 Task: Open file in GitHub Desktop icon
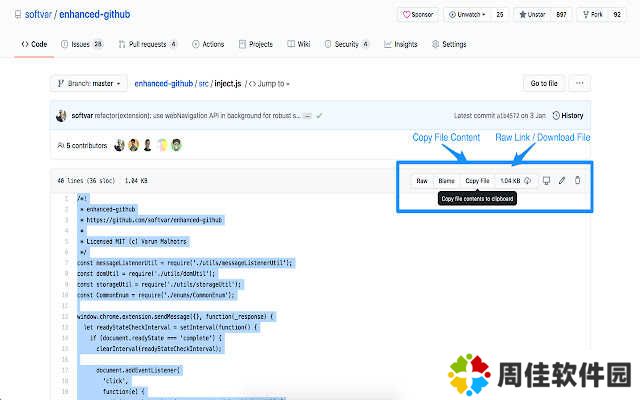546,180
